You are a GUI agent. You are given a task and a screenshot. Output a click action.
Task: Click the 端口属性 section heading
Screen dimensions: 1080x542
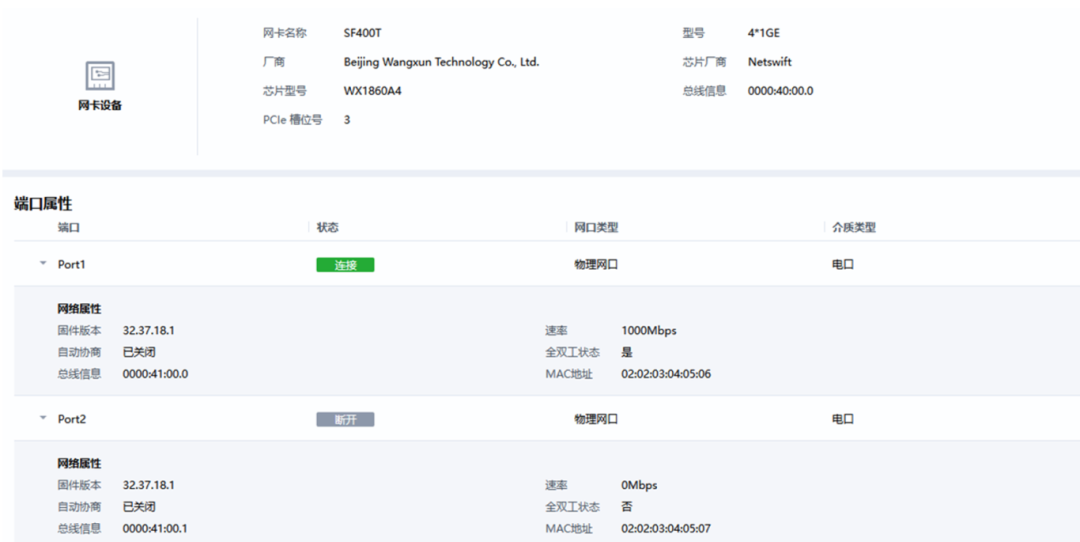43,204
